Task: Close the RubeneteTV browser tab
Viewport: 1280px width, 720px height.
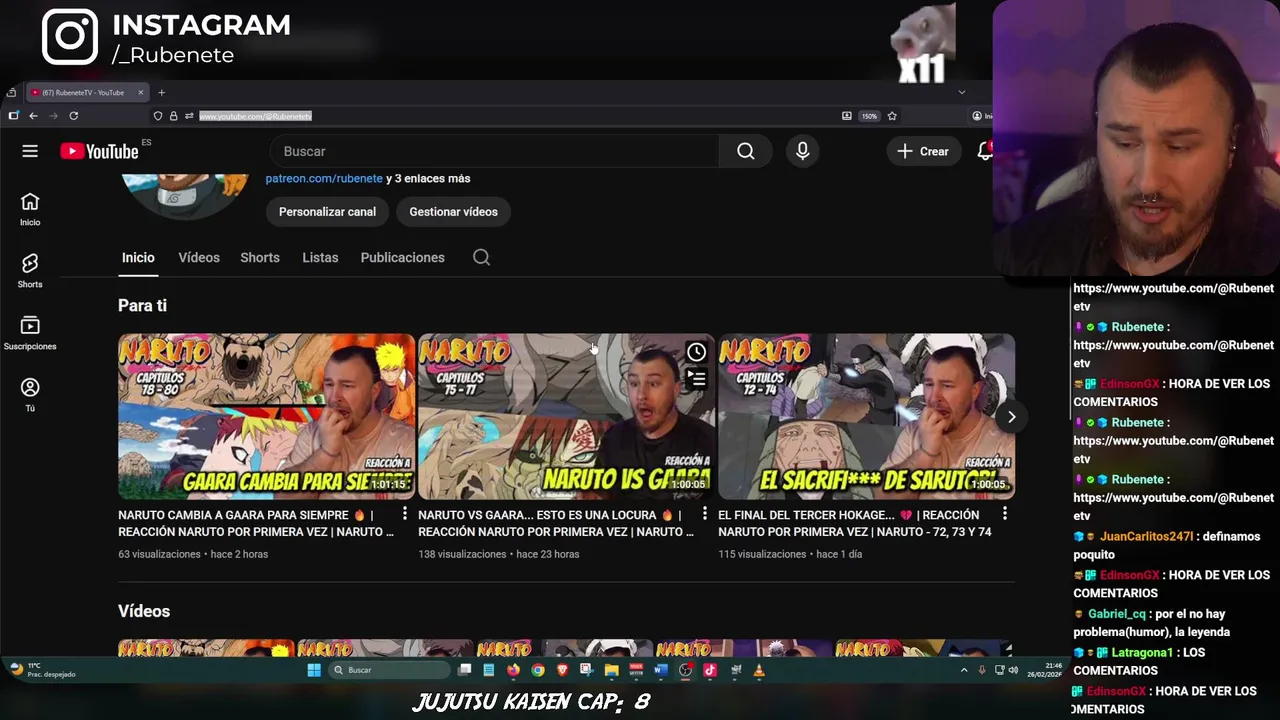Action: [x=141, y=93]
